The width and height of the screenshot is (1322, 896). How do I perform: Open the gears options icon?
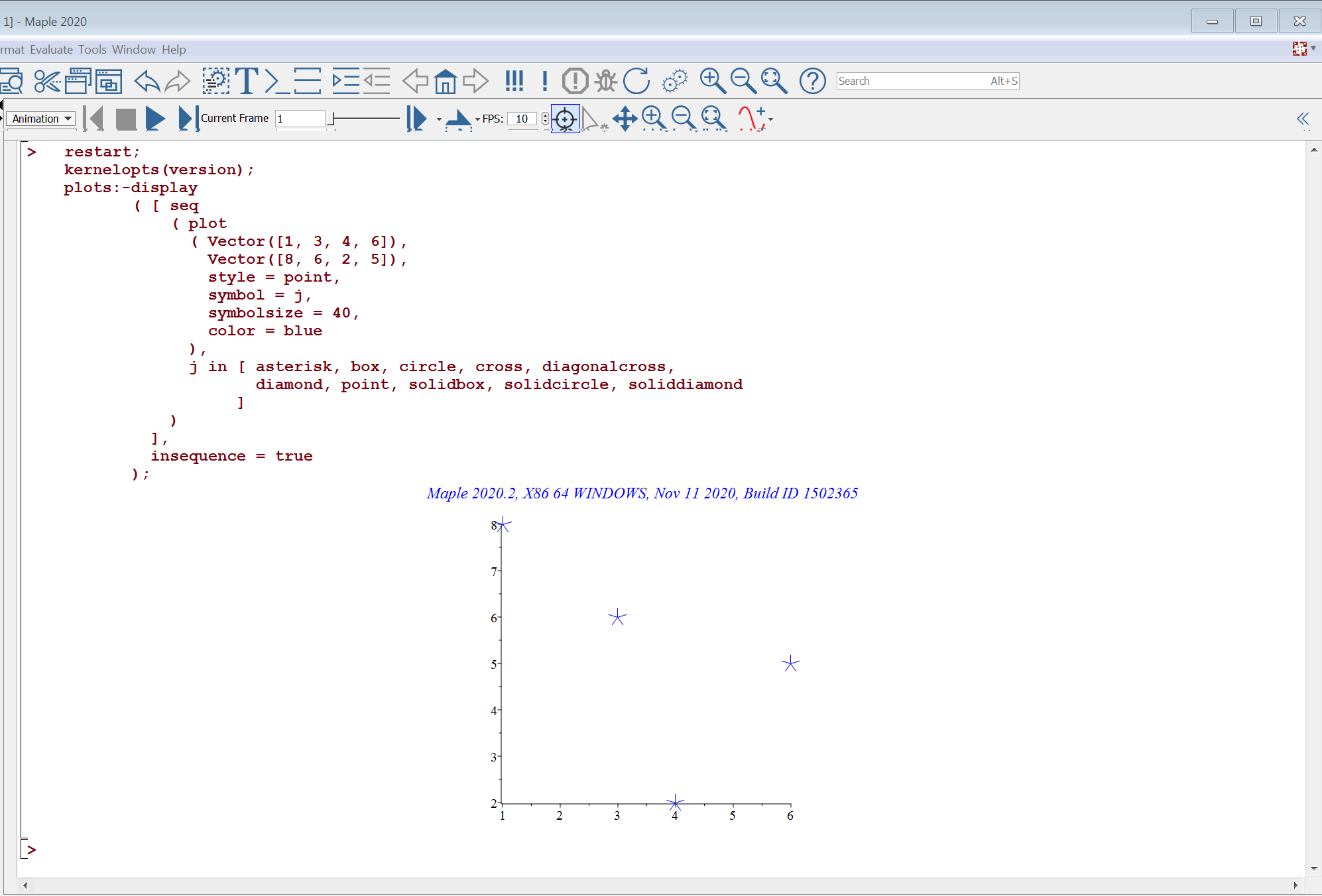tap(675, 81)
